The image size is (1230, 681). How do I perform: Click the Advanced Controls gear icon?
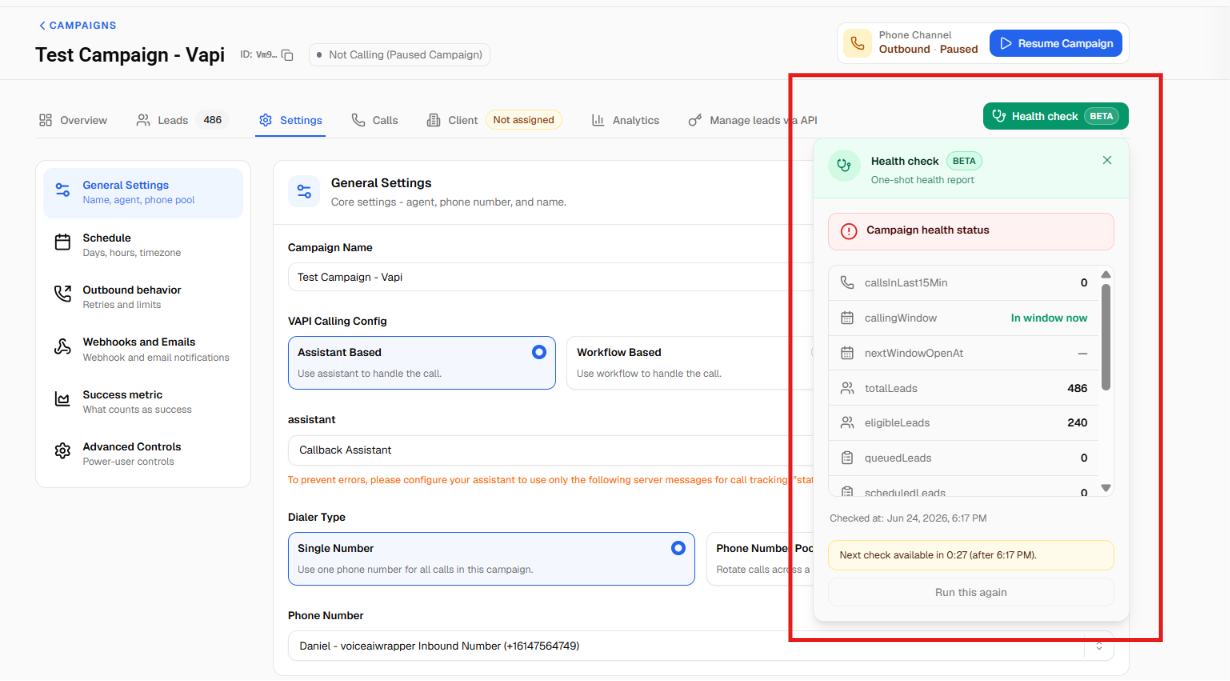tap(63, 451)
